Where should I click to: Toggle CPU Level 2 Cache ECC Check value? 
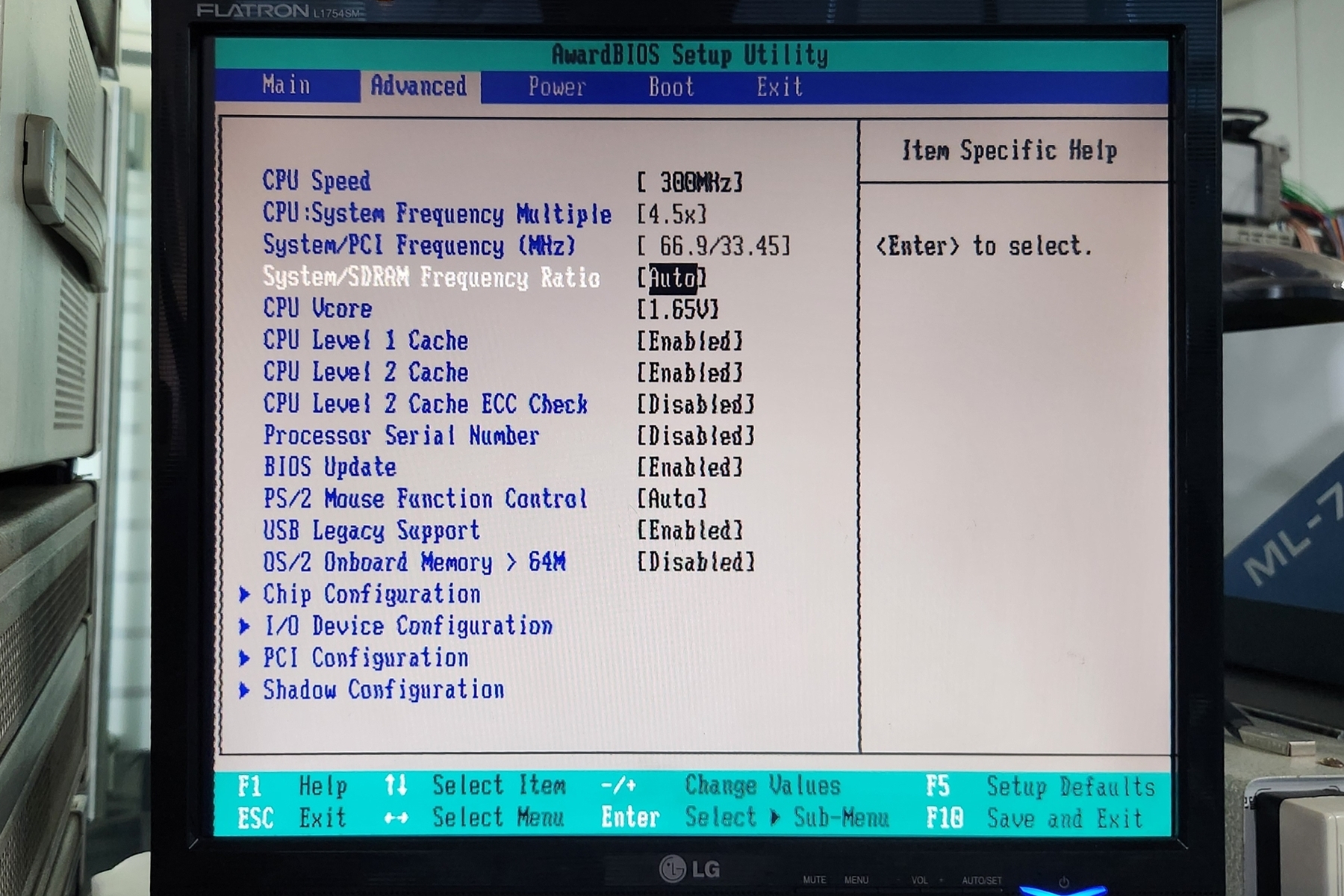(x=695, y=405)
